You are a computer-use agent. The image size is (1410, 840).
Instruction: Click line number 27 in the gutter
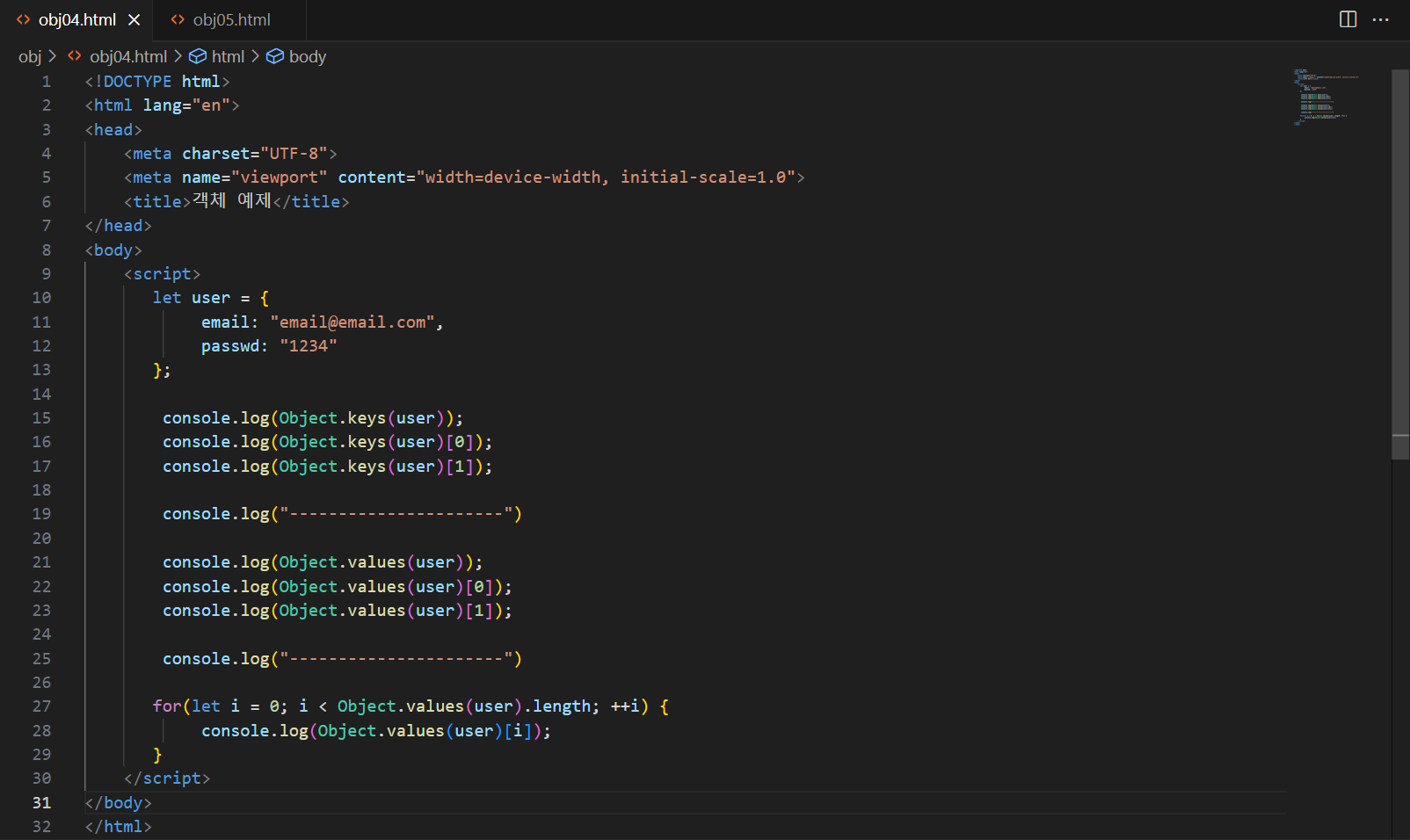pyautogui.click(x=41, y=706)
